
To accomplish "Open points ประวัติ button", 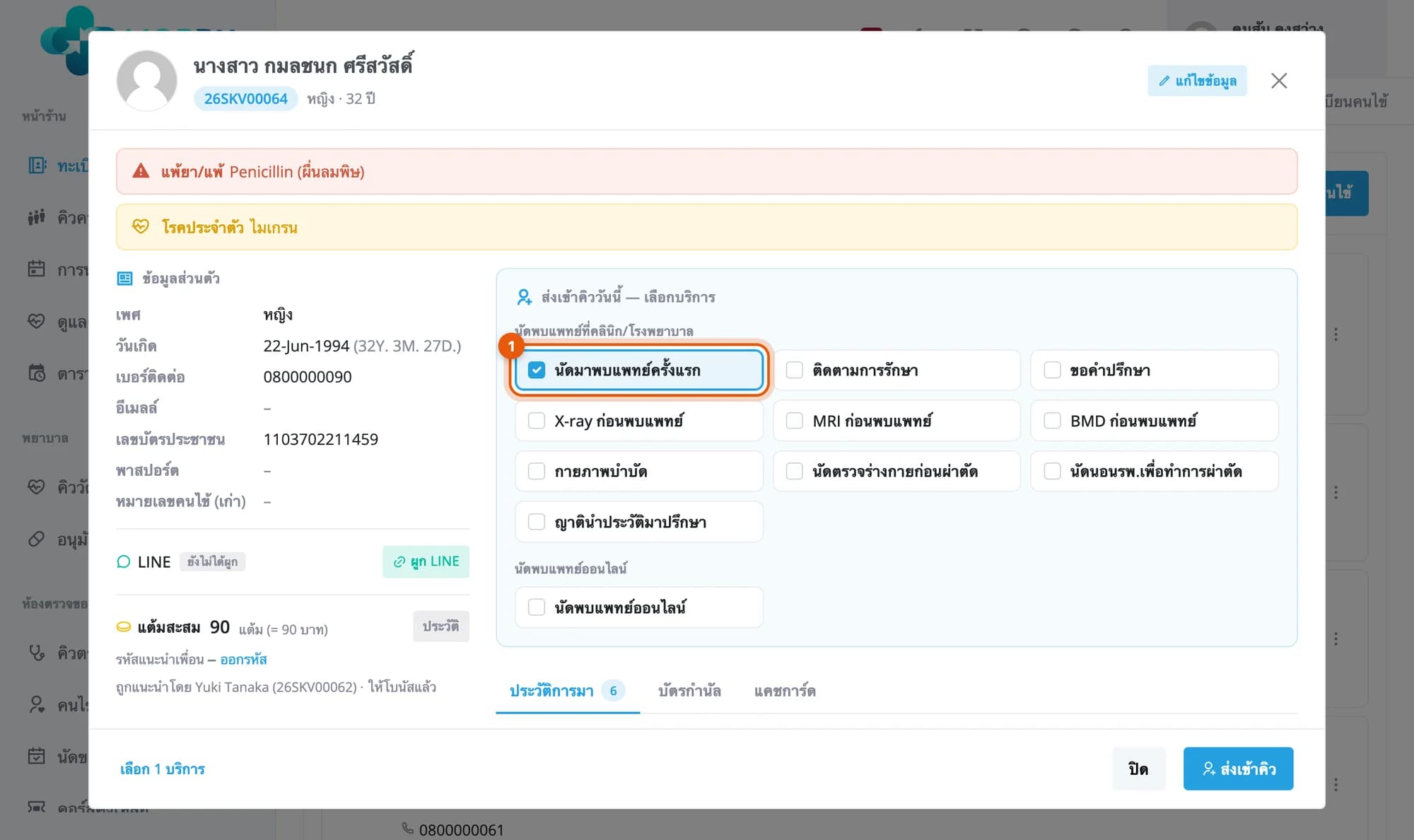I will click(440, 626).
